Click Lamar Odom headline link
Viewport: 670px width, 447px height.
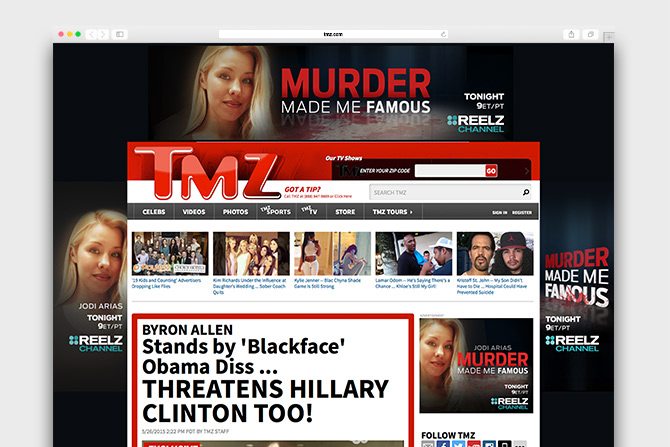(x=413, y=283)
